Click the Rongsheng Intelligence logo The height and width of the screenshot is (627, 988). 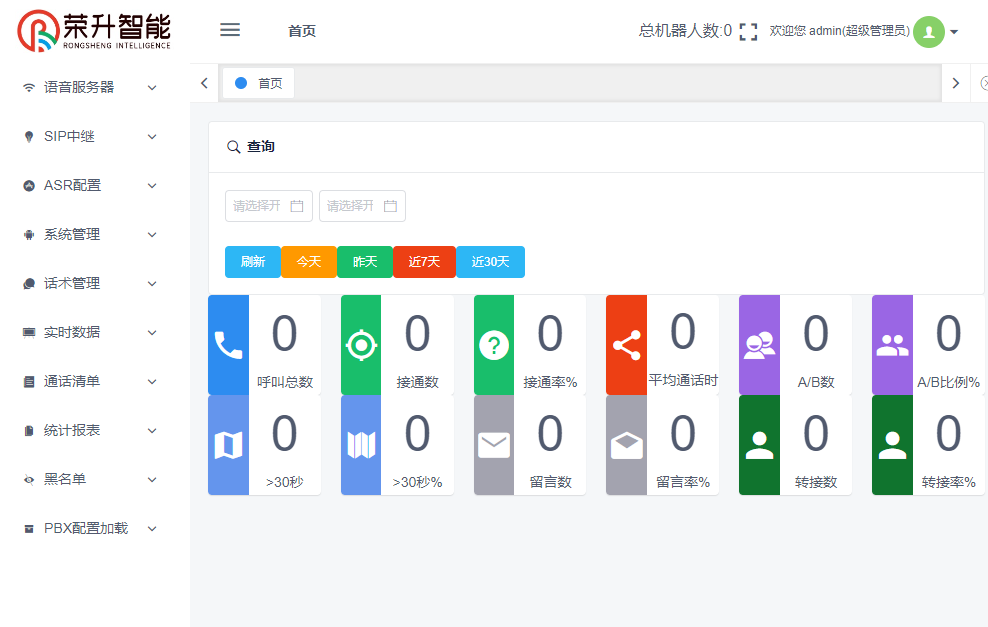pos(94,30)
